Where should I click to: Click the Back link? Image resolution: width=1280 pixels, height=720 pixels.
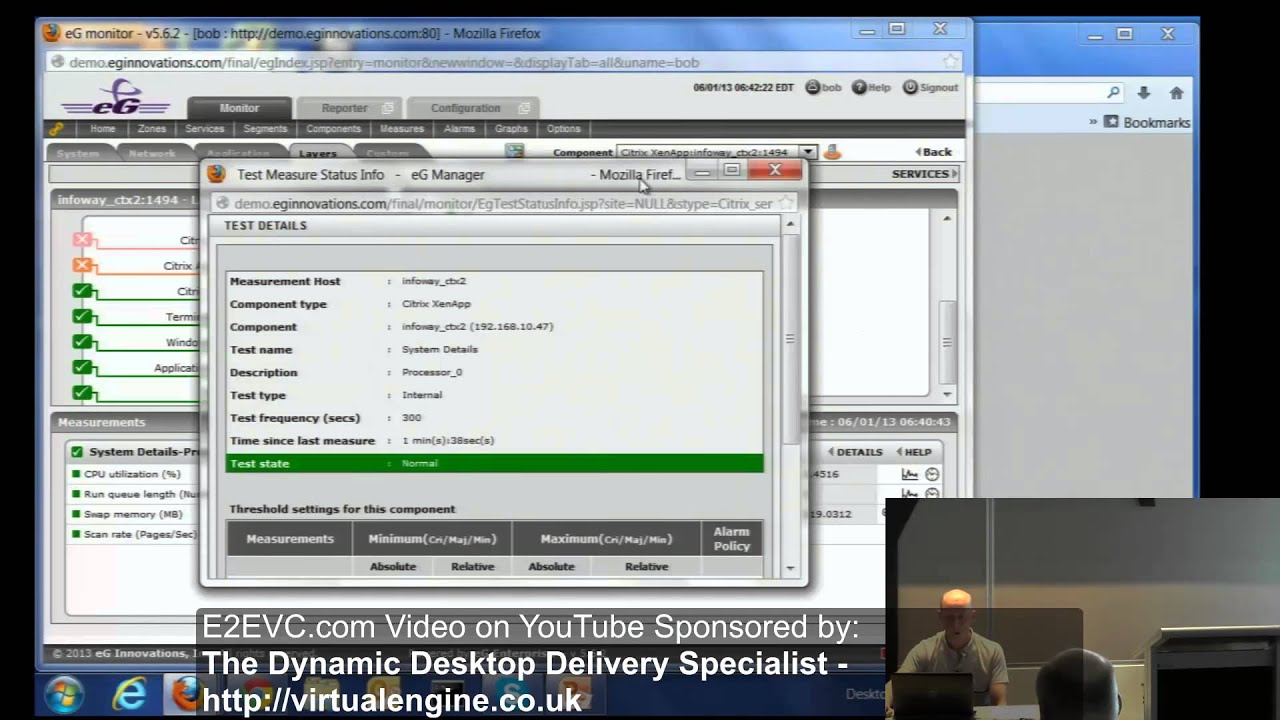[x=933, y=152]
